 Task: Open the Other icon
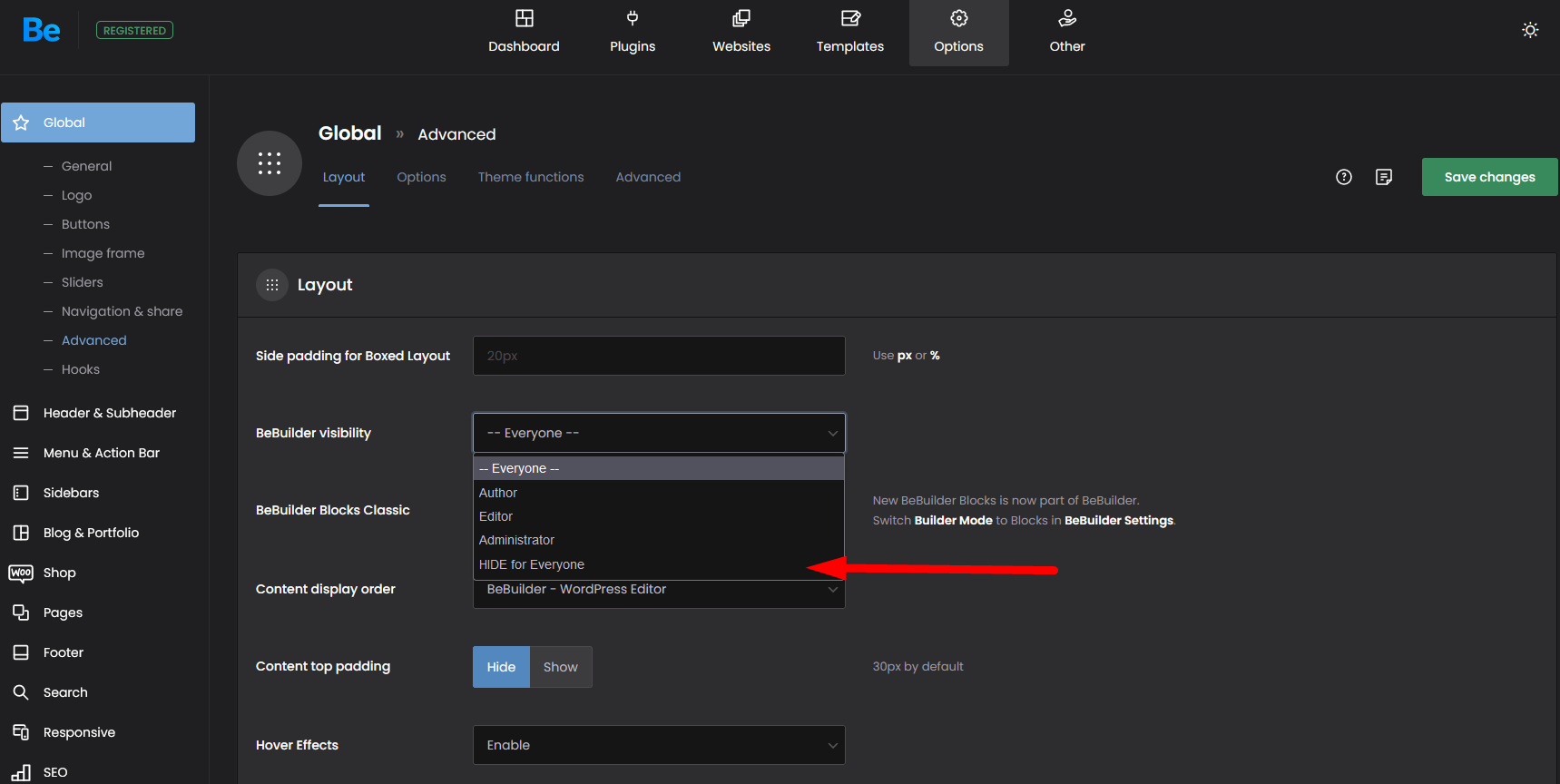(x=1067, y=18)
